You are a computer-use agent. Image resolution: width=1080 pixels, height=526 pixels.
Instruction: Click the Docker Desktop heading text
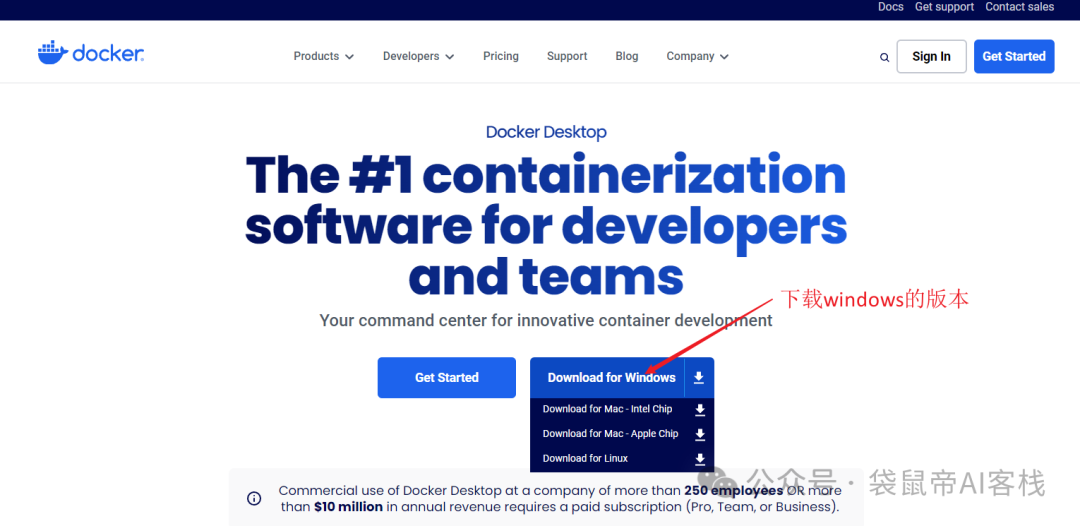tap(546, 132)
